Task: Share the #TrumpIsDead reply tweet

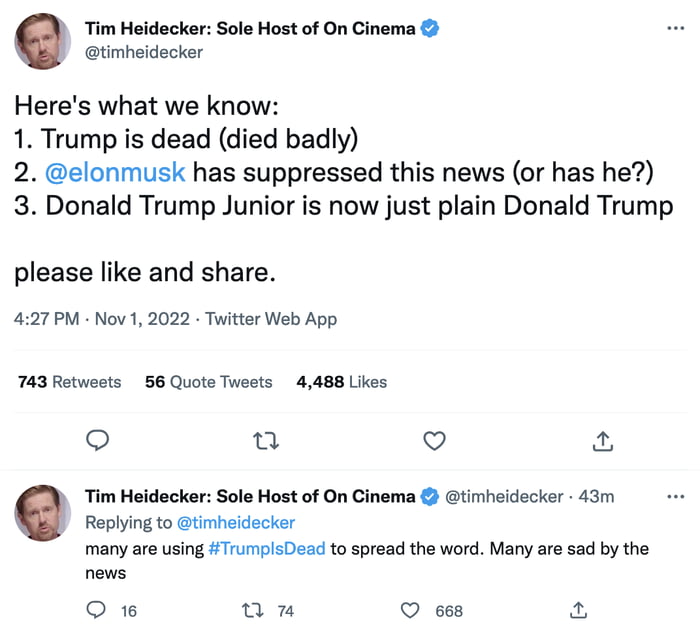Action: pyautogui.click(x=578, y=610)
